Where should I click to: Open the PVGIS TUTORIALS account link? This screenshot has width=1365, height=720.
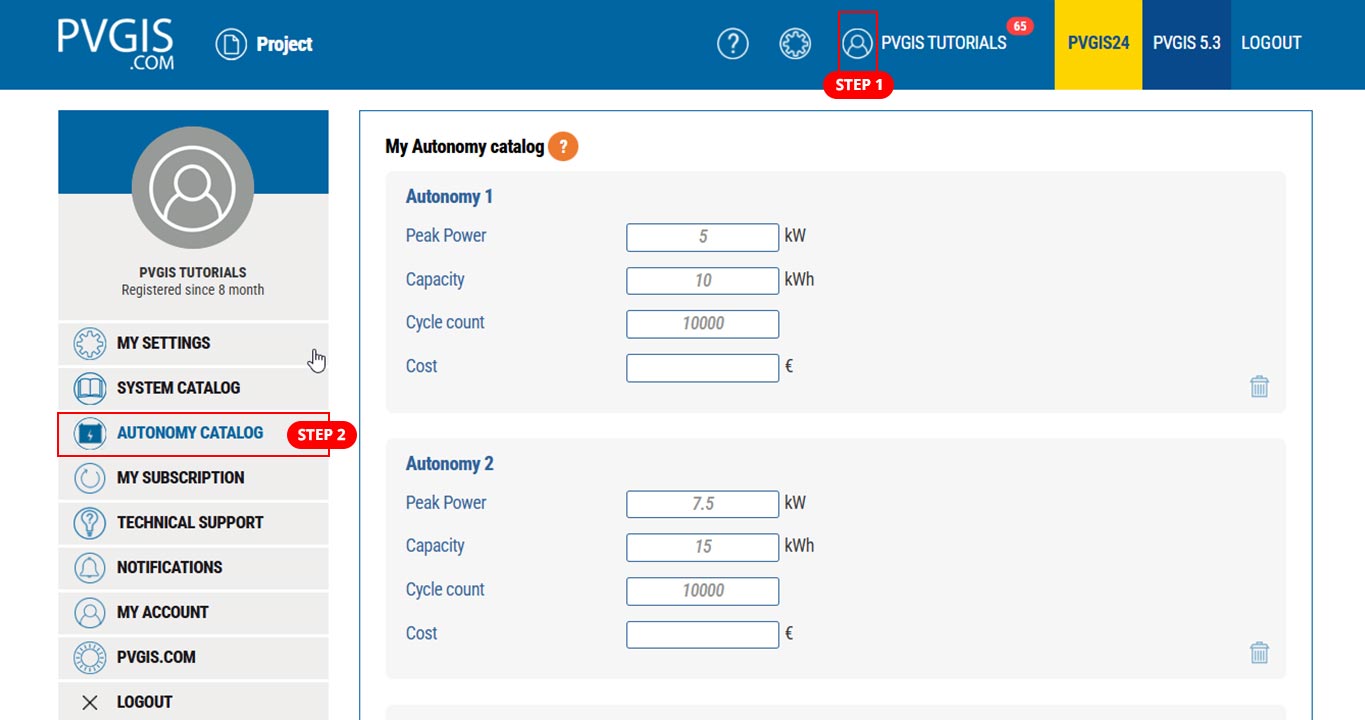click(941, 43)
